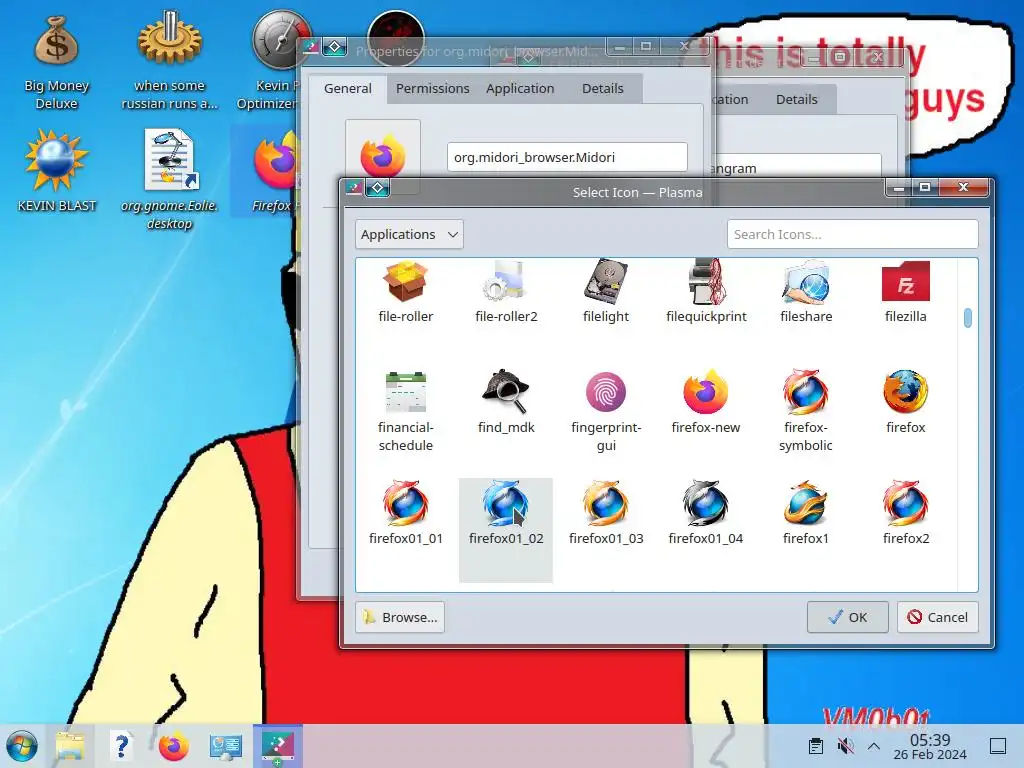Image resolution: width=1024 pixels, height=768 pixels.
Task: Select the gear desktop icon "when some russian runs a..."
Action: point(169,60)
